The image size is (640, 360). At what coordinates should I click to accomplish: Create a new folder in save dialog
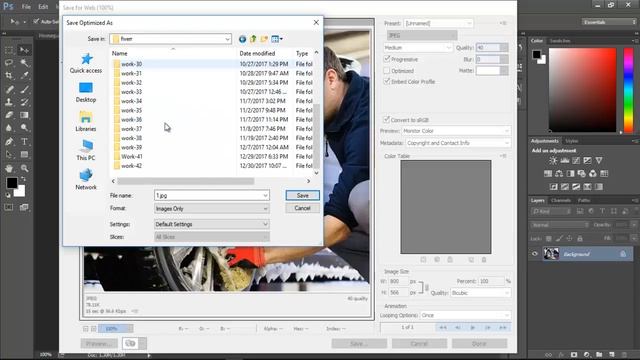pos(264,39)
